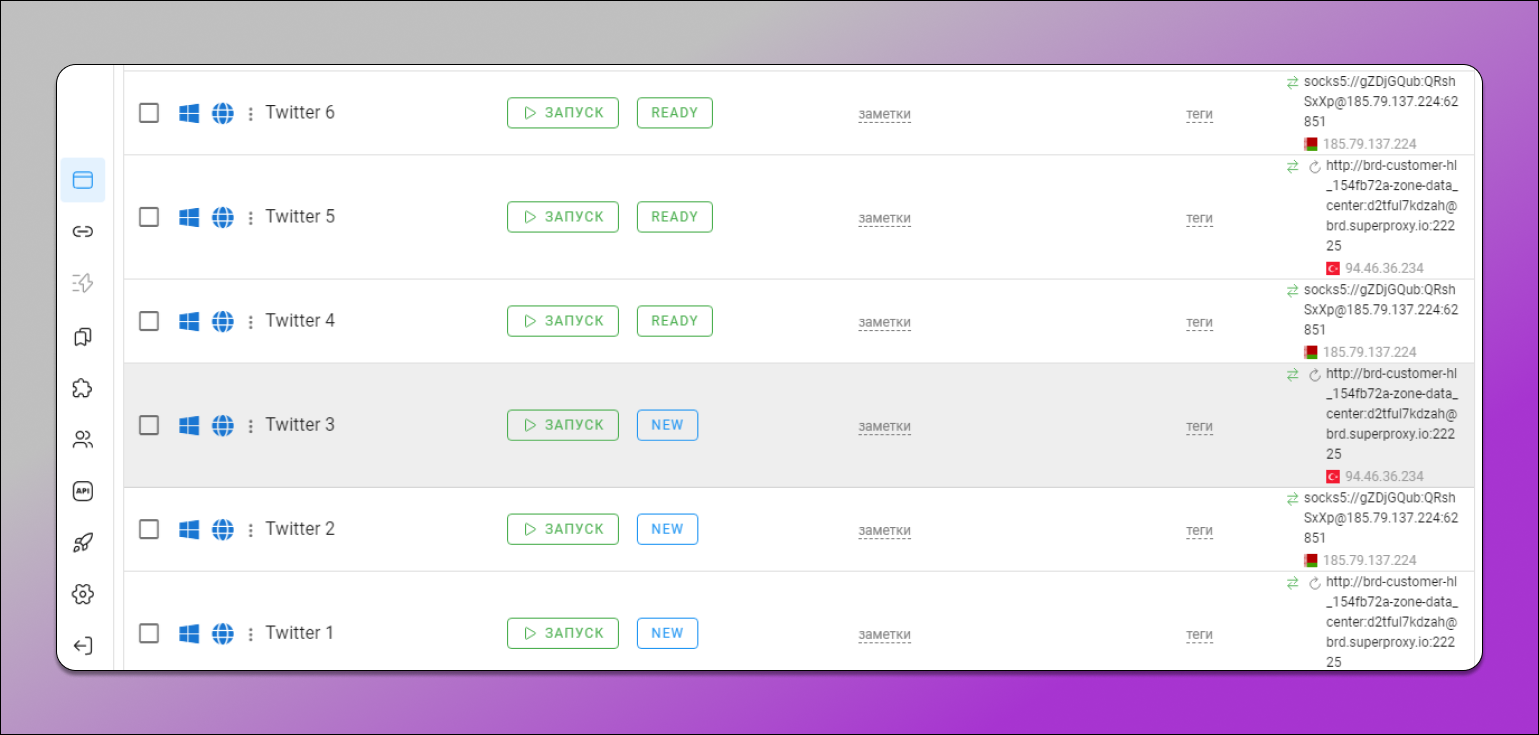Add теги for Twitter 1

1199,635
